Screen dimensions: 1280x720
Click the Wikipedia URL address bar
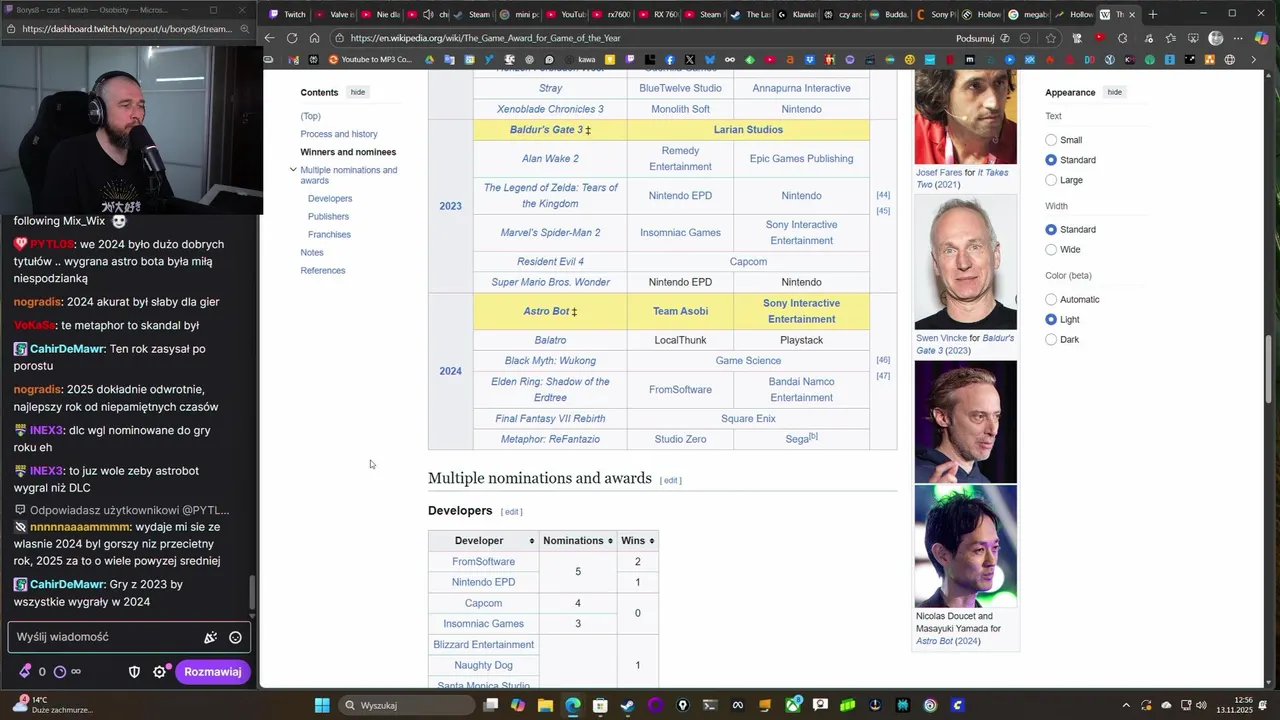[640, 38]
